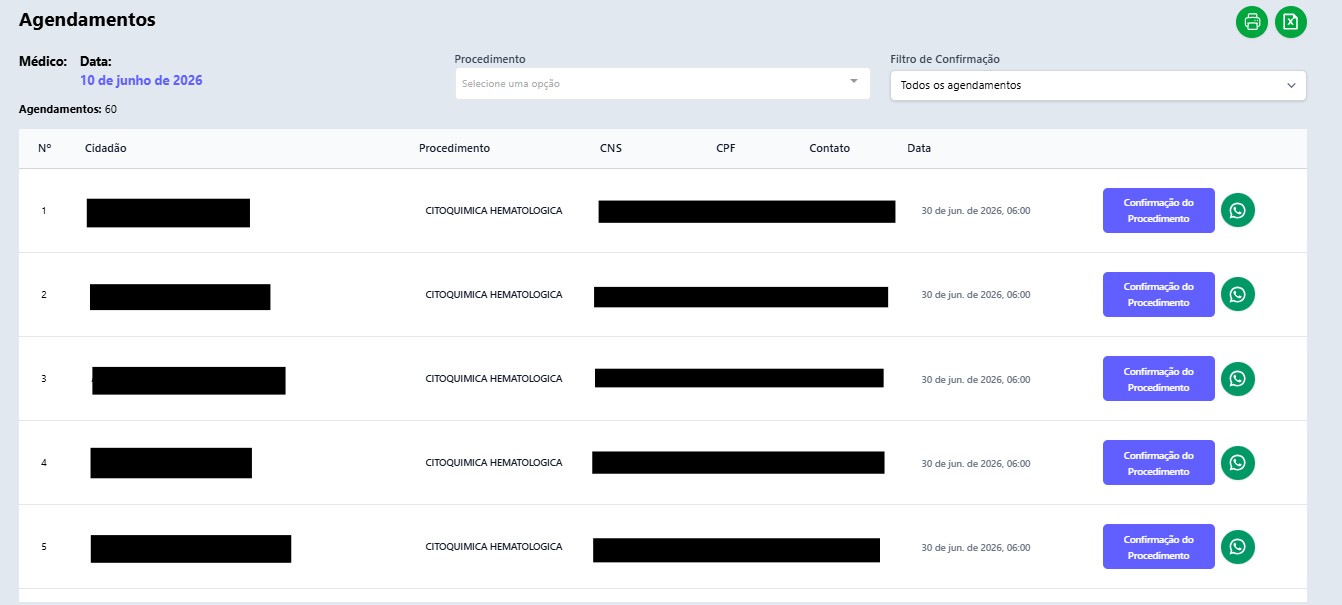Image resolution: width=1342 pixels, height=605 pixels.
Task: Click the Cidadão column header
Action: (106, 148)
